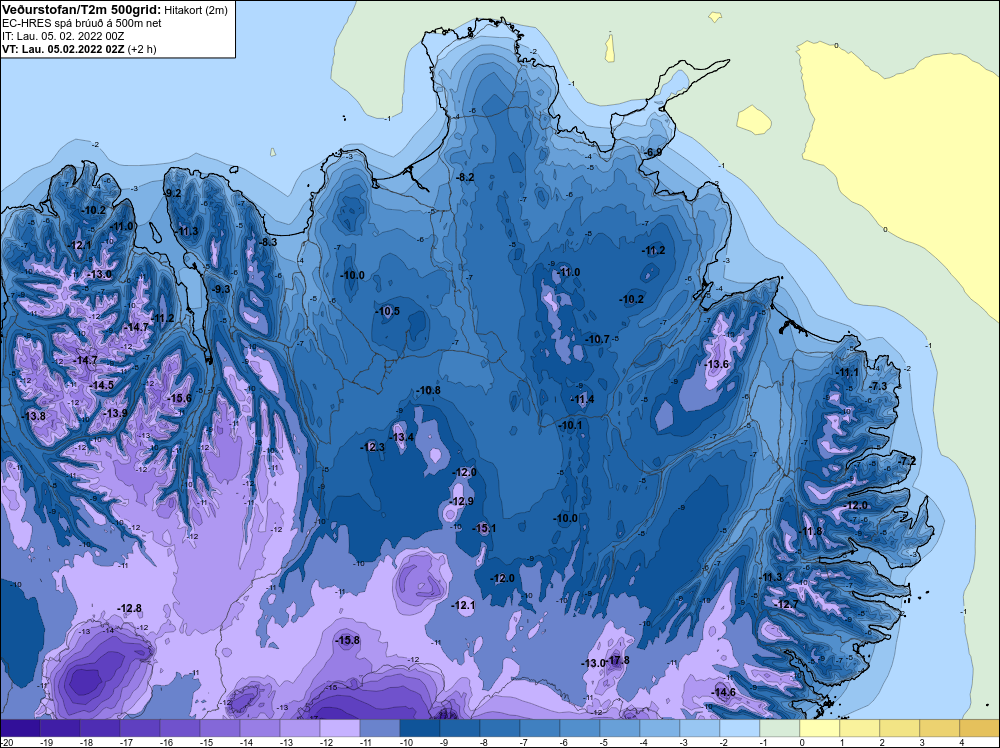Click legend swatch between -3 and -2

coord(700,729)
